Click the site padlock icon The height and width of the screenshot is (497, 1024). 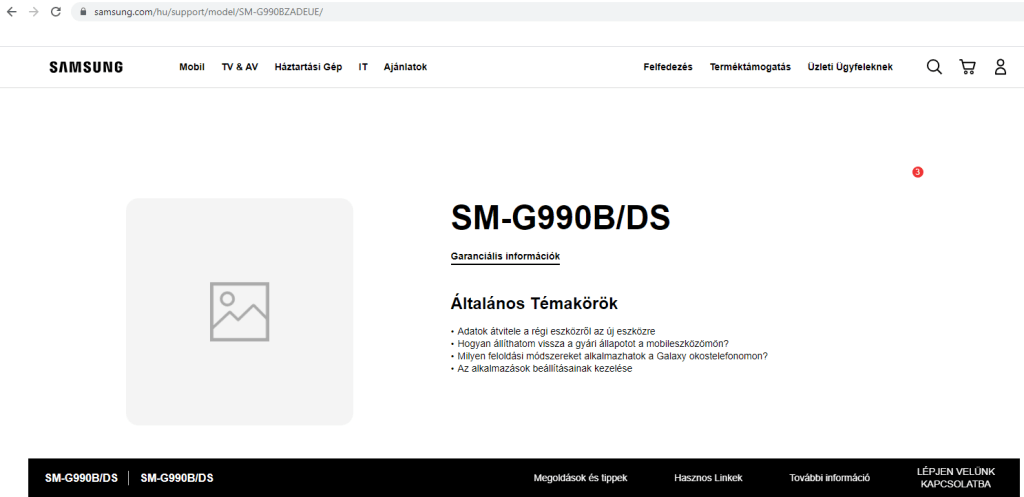(x=83, y=11)
